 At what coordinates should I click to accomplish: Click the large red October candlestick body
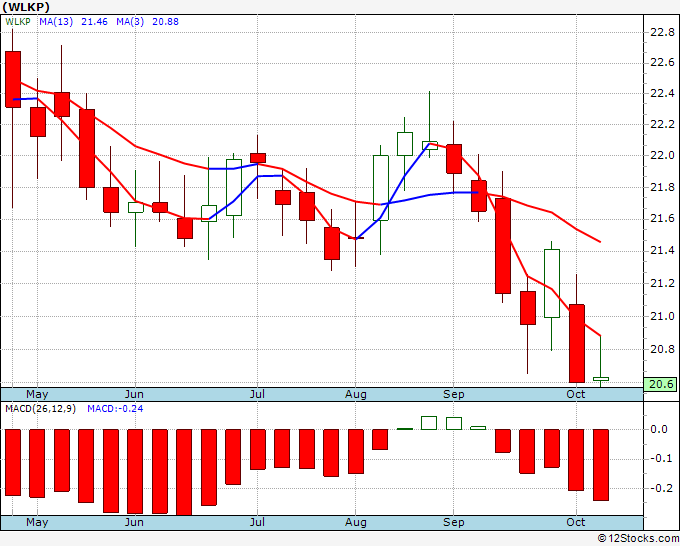coord(576,343)
